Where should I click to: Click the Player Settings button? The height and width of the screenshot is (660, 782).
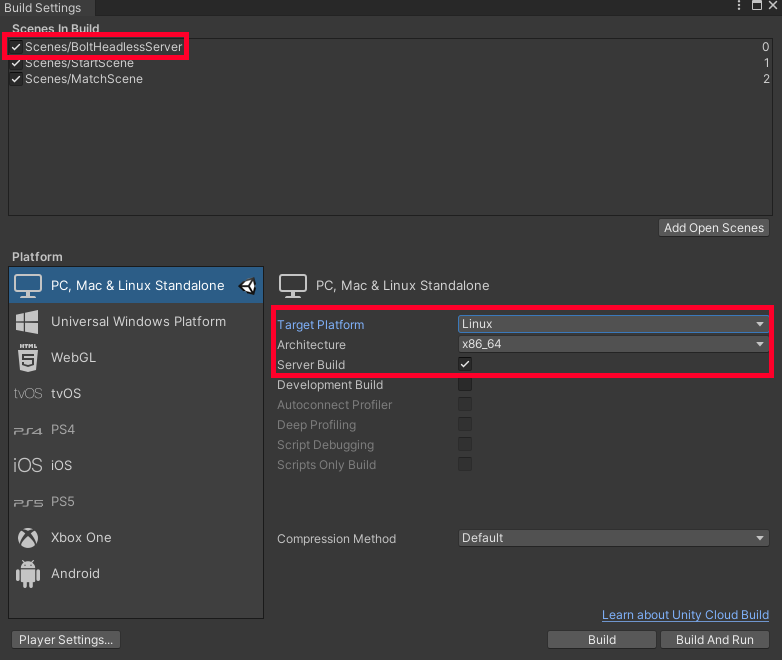[x=66, y=639]
